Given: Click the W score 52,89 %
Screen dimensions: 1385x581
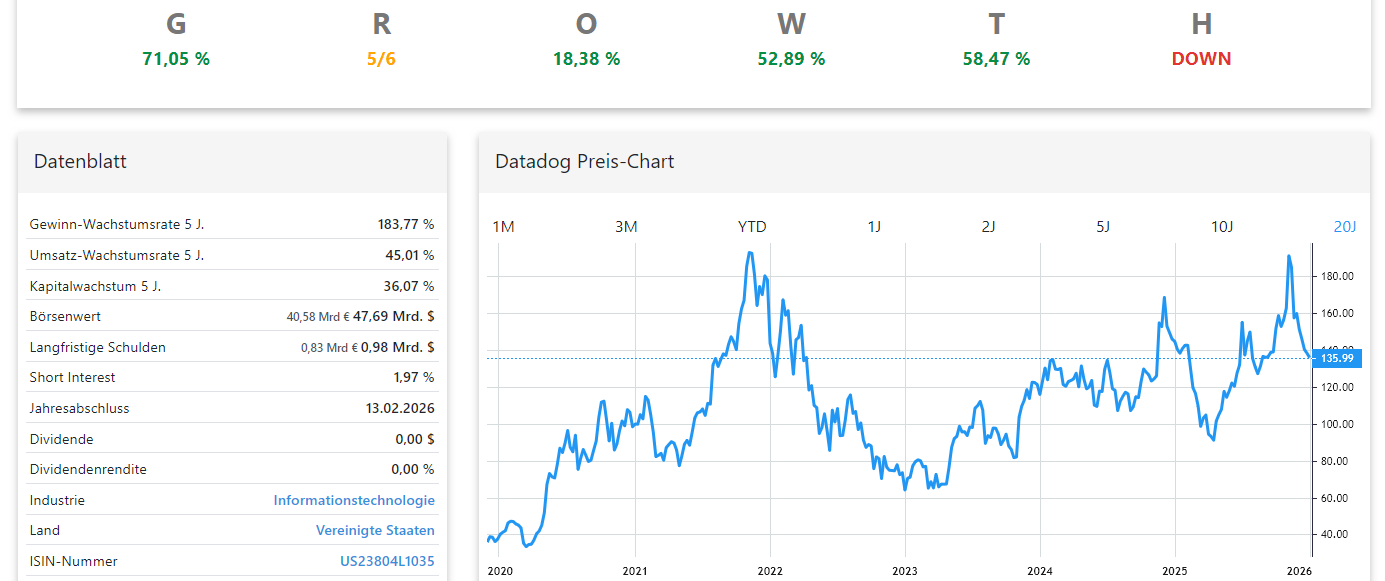Looking at the screenshot, I should pos(791,59).
